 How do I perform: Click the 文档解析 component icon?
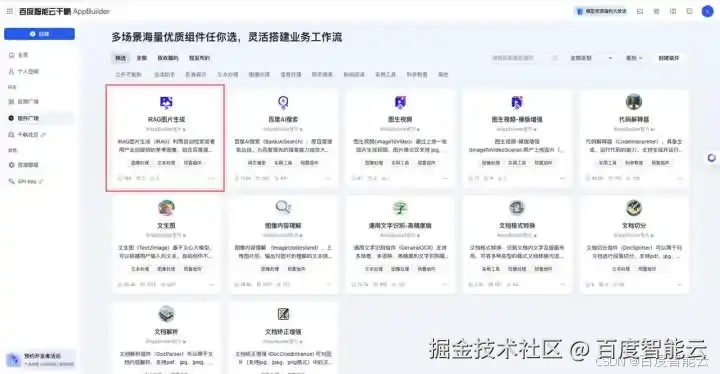(166, 314)
